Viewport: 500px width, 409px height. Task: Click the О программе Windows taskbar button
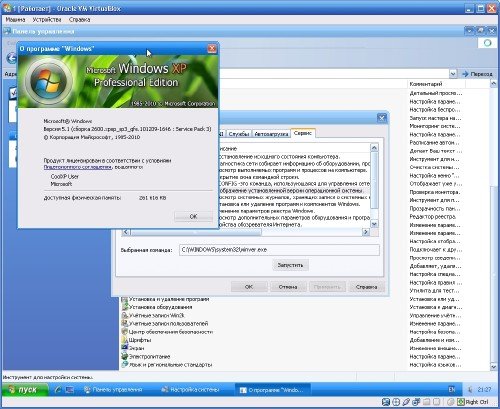[x=272, y=389]
